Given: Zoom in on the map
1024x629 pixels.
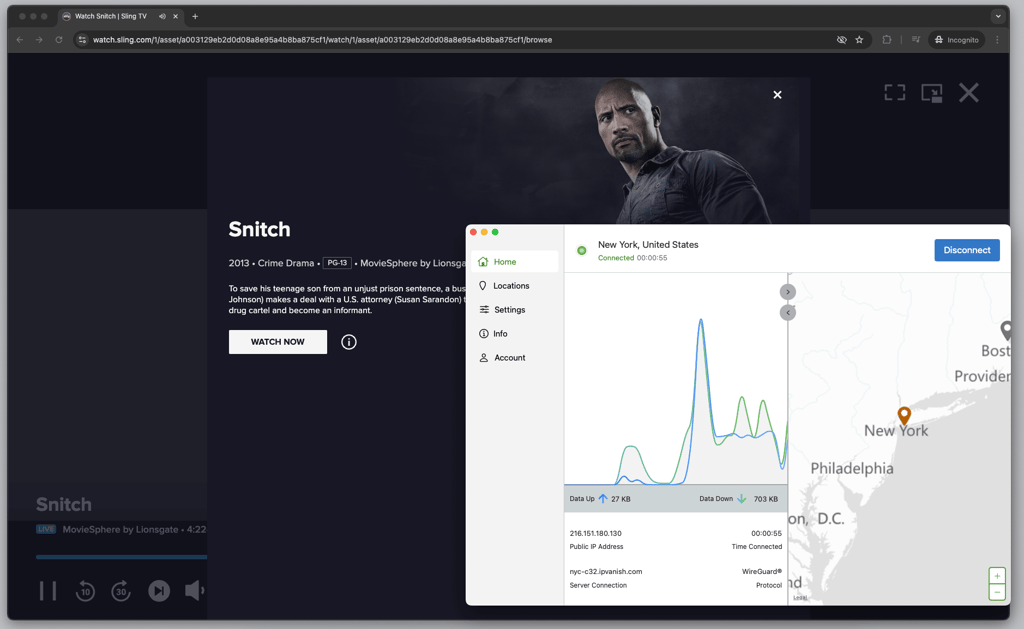Looking at the screenshot, I should [997, 576].
